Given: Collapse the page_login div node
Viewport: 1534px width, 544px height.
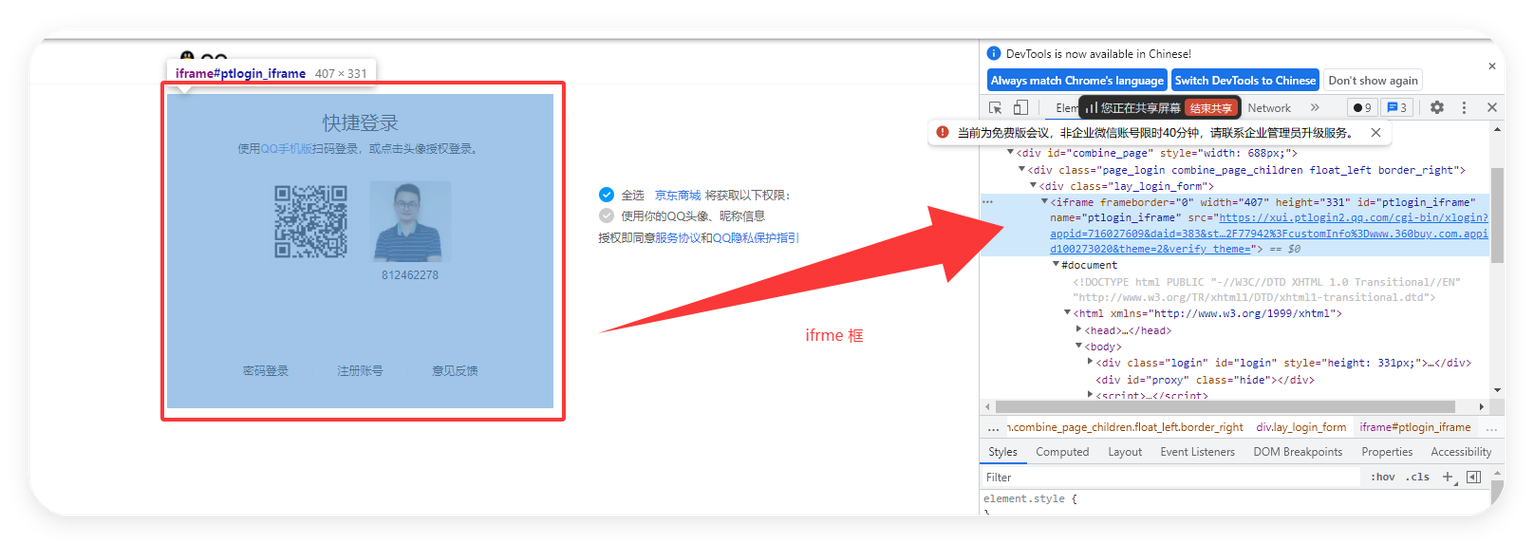Looking at the screenshot, I should (1022, 169).
